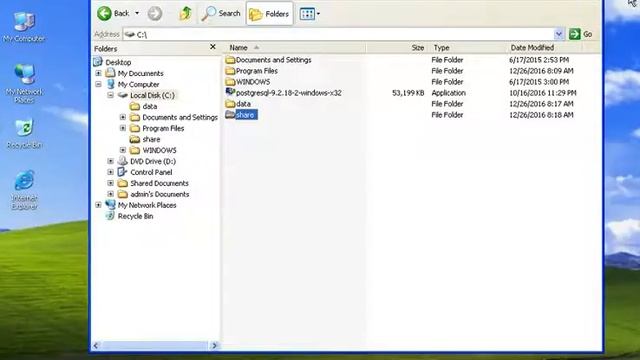Click the 53,199 KB size cell
640x360 pixels.
pos(408,93)
